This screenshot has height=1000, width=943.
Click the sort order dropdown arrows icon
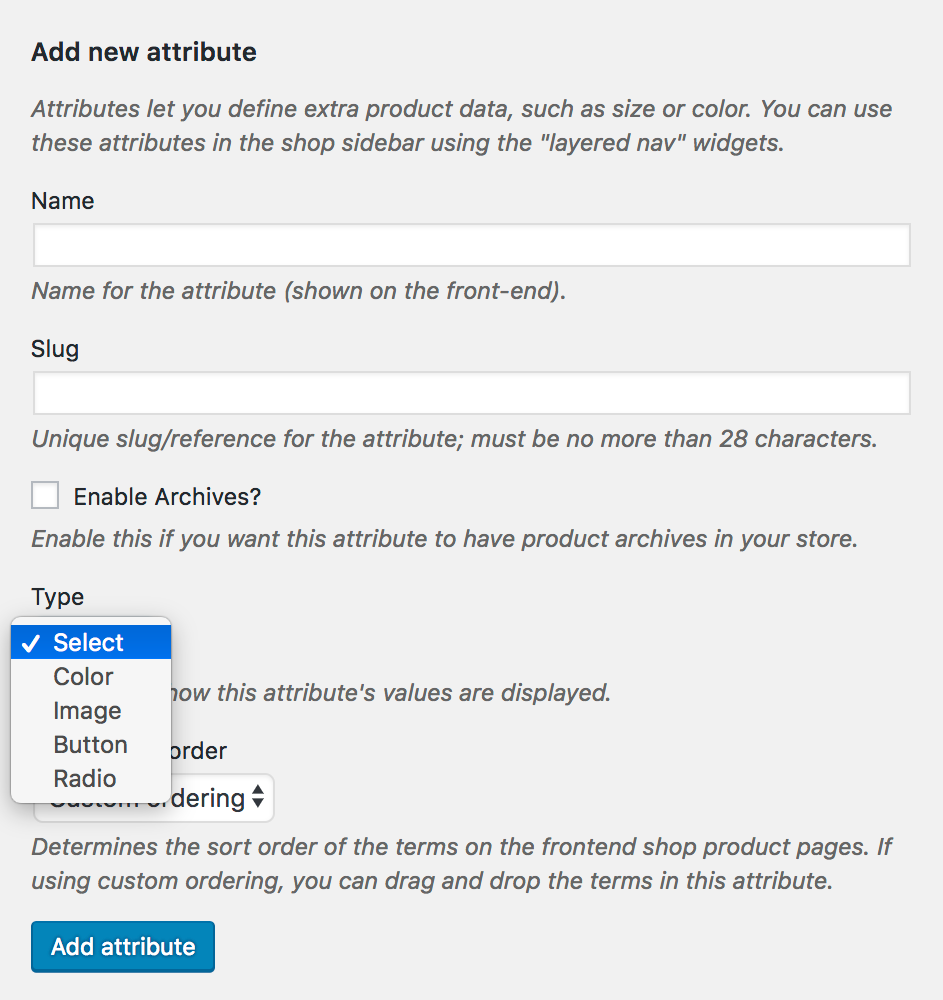click(258, 797)
